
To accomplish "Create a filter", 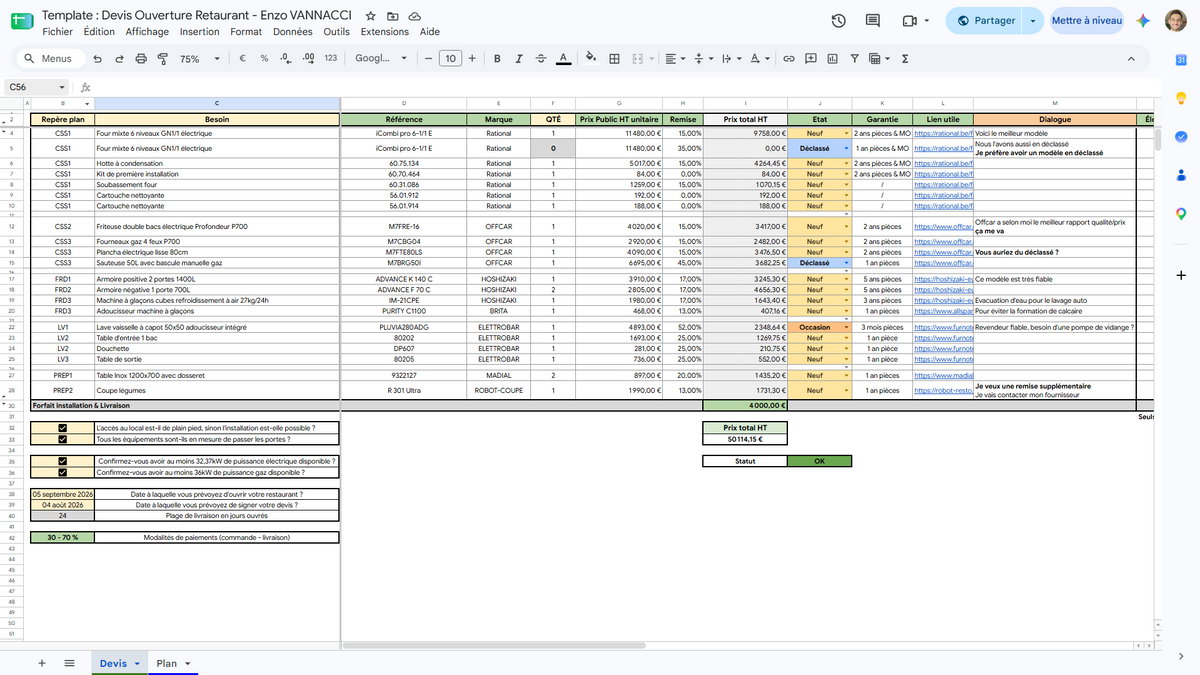I will tap(855, 59).
